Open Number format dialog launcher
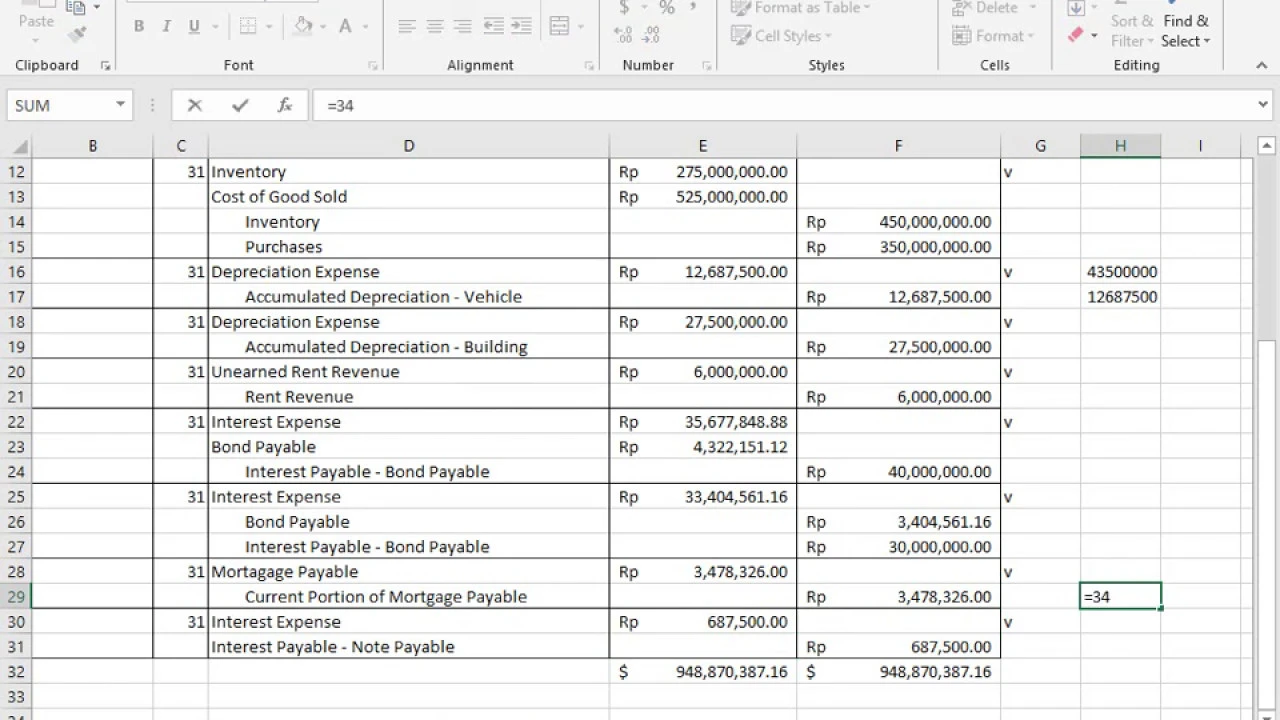Screen dimensions: 1280x720 pos(706,65)
